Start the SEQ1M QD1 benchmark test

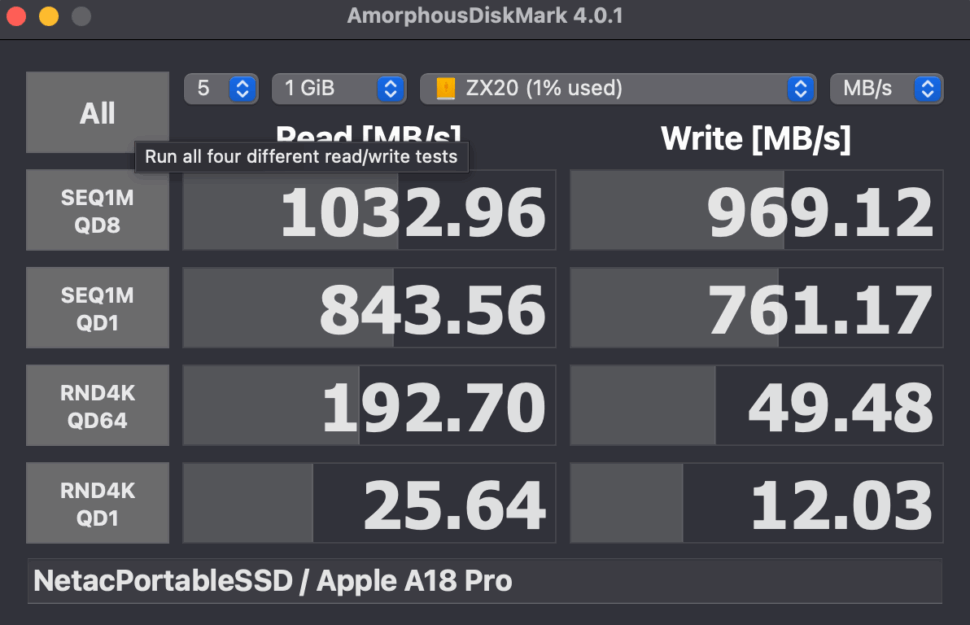97,307
